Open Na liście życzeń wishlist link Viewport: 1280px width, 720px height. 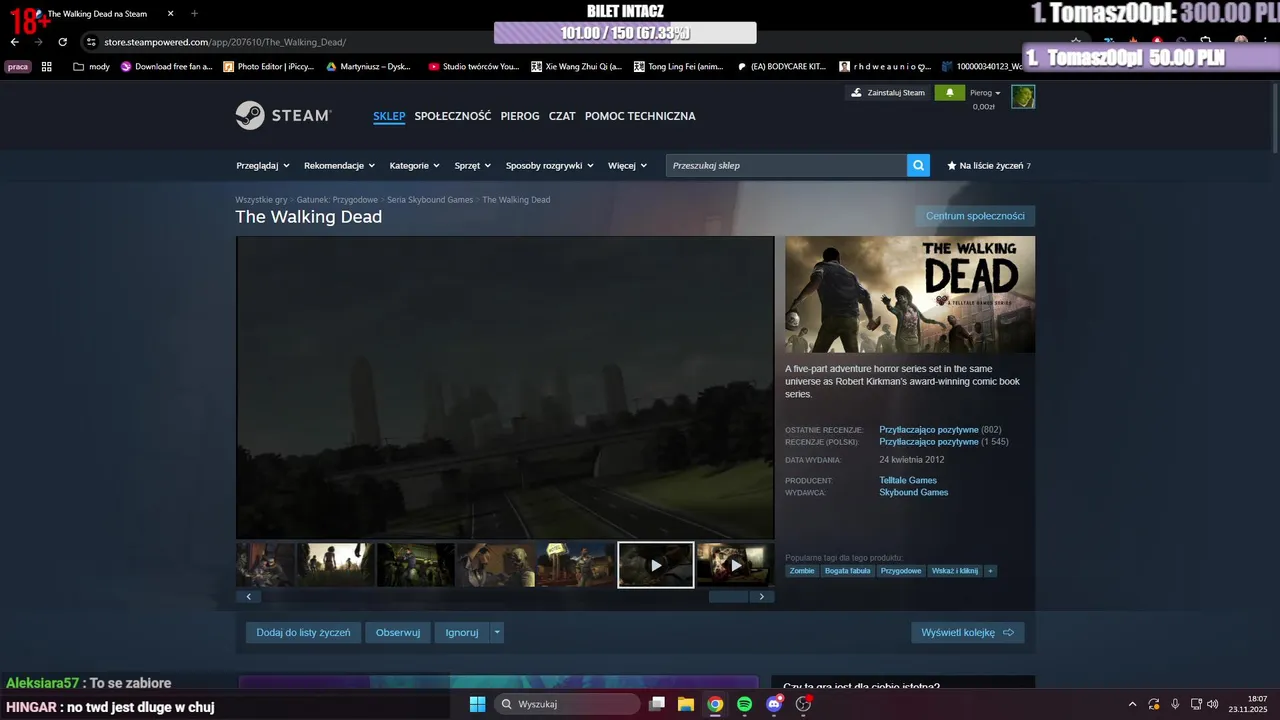pos(989,165)
